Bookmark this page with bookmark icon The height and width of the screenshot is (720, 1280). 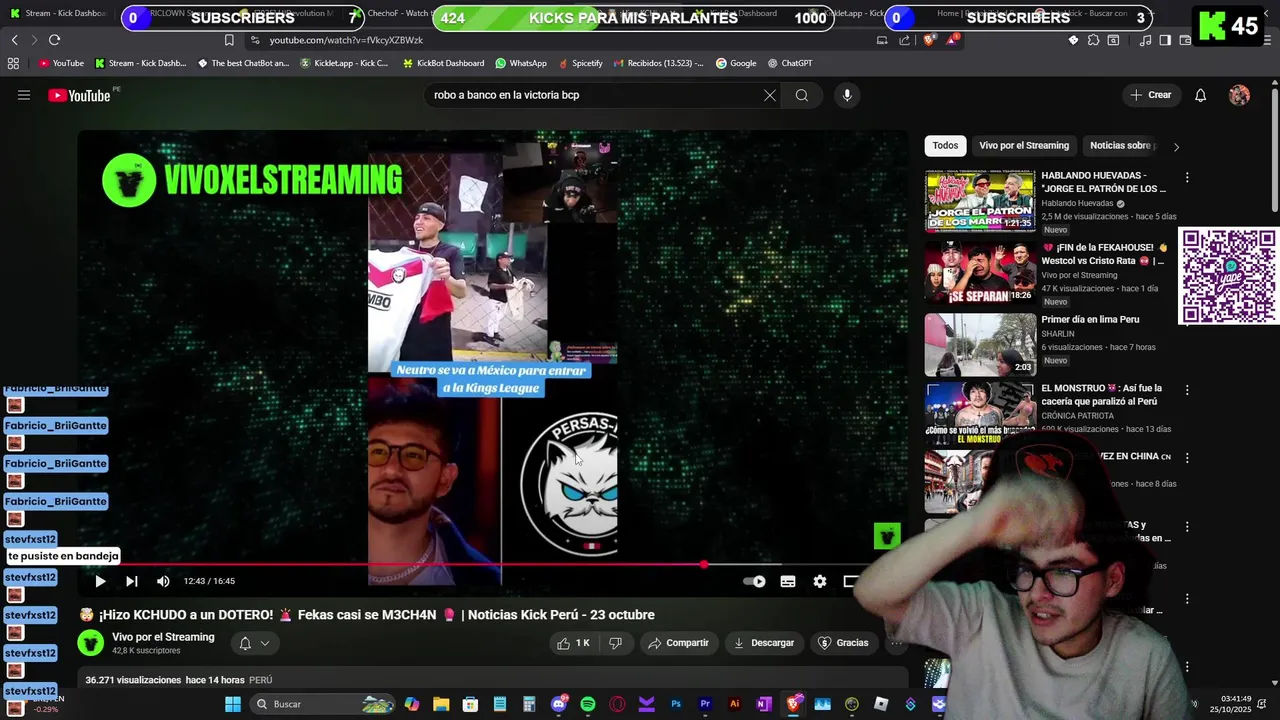[x=229, y=40]
